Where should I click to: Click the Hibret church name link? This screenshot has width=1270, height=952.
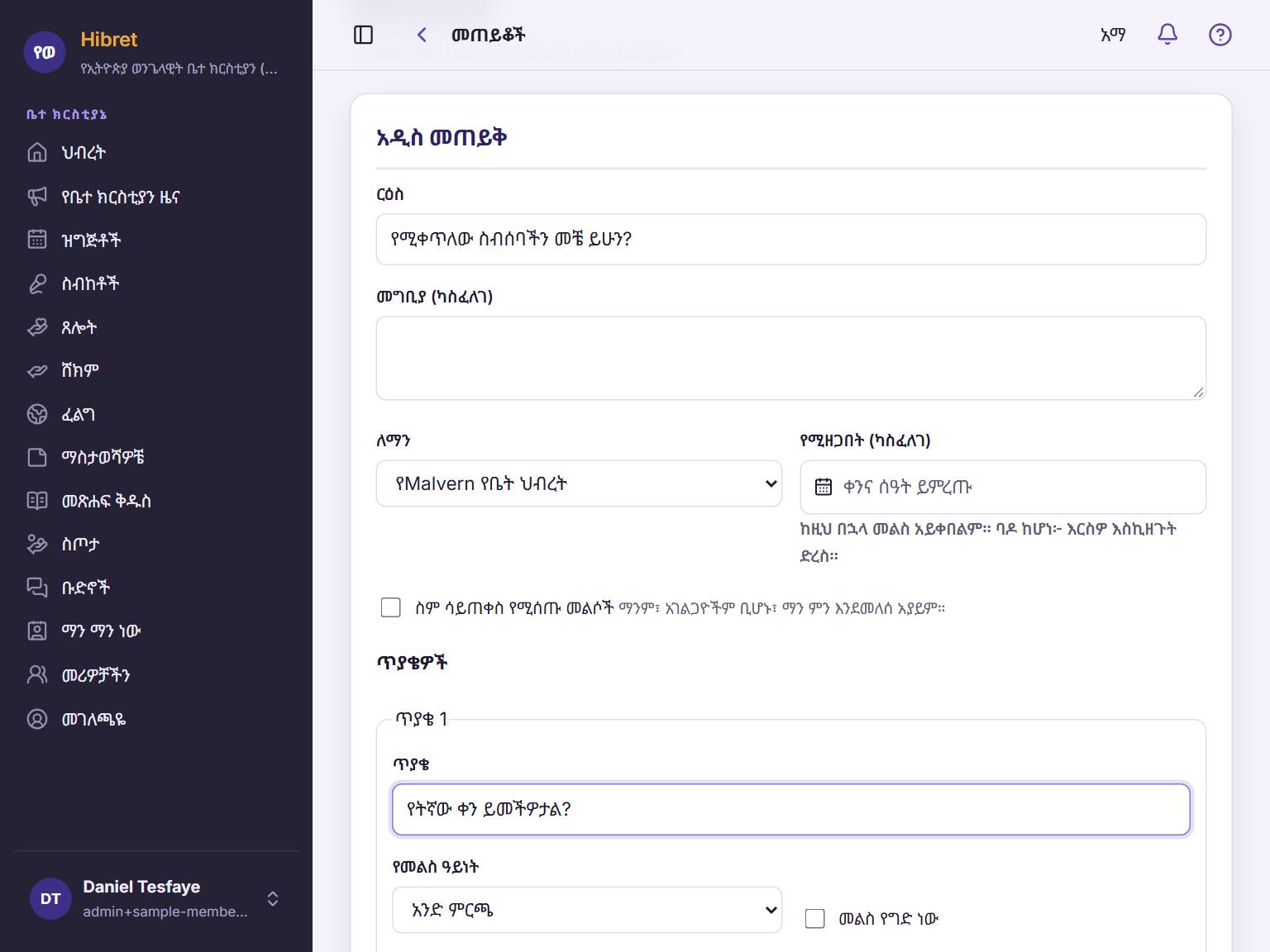[109, 40]
